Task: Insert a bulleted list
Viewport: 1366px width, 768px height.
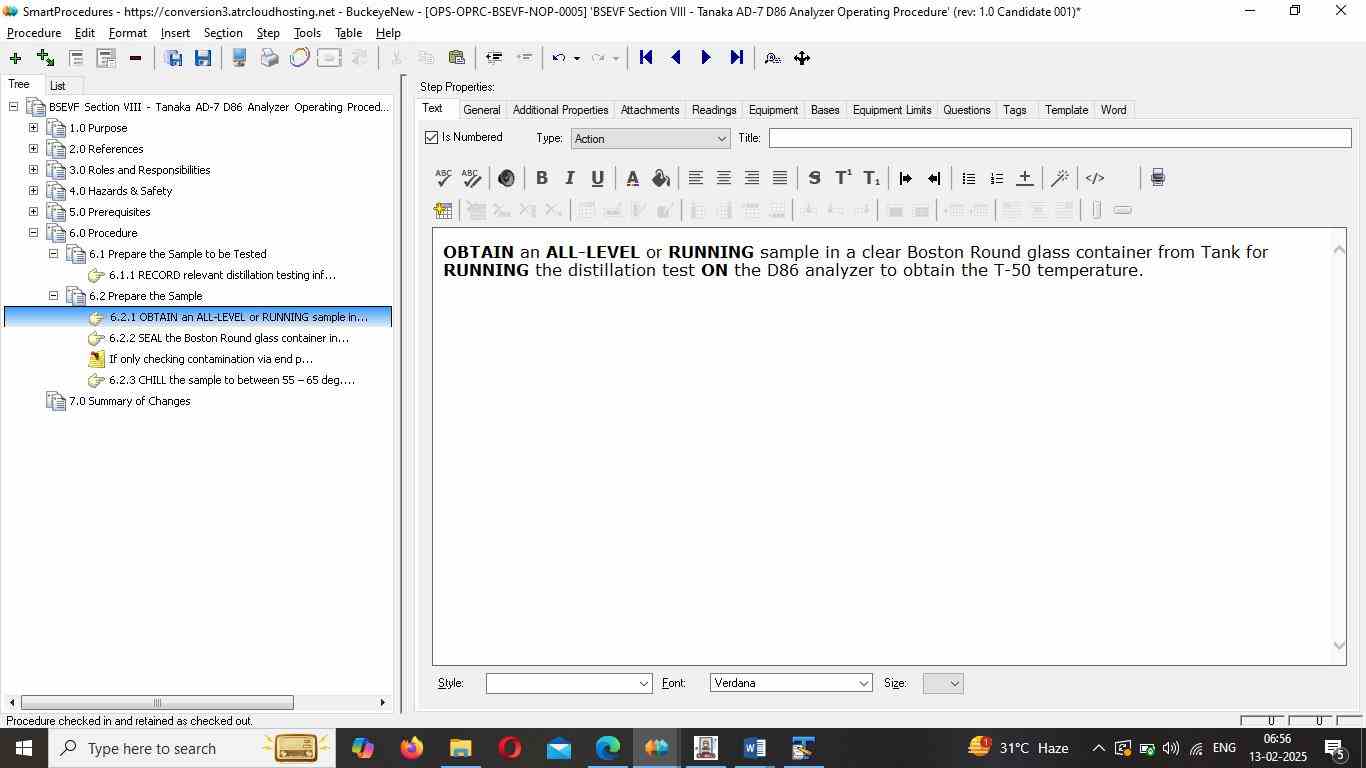Action: point(968,178)
